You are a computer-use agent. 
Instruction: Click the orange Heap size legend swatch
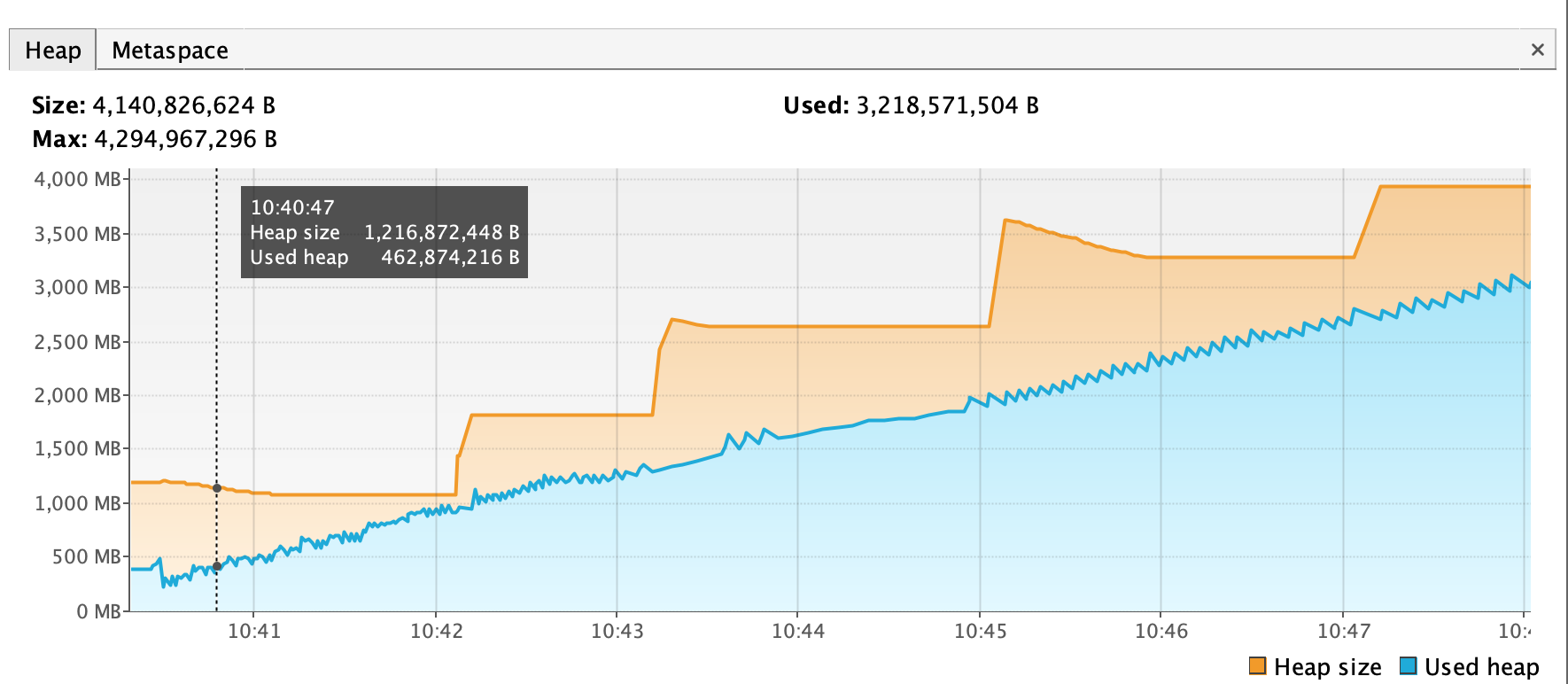(x=1257, y=666)
